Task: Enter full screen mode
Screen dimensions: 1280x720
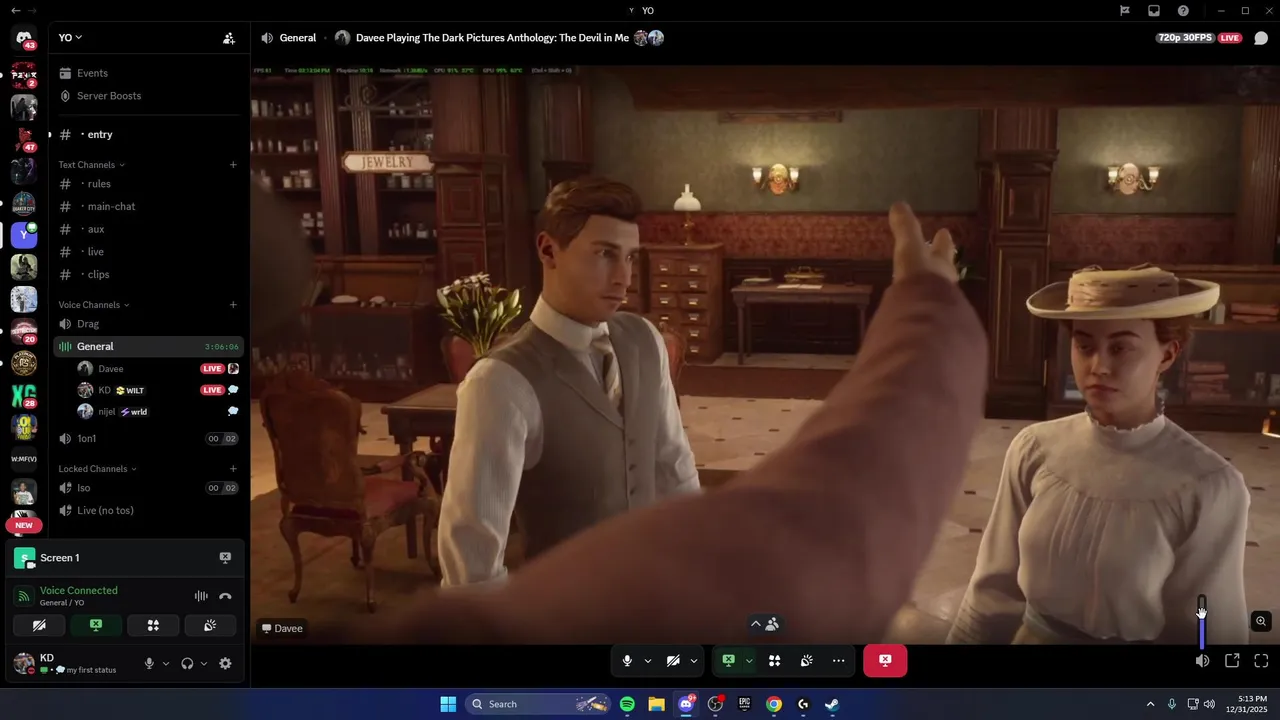Action: click(x=1261, y=660)
